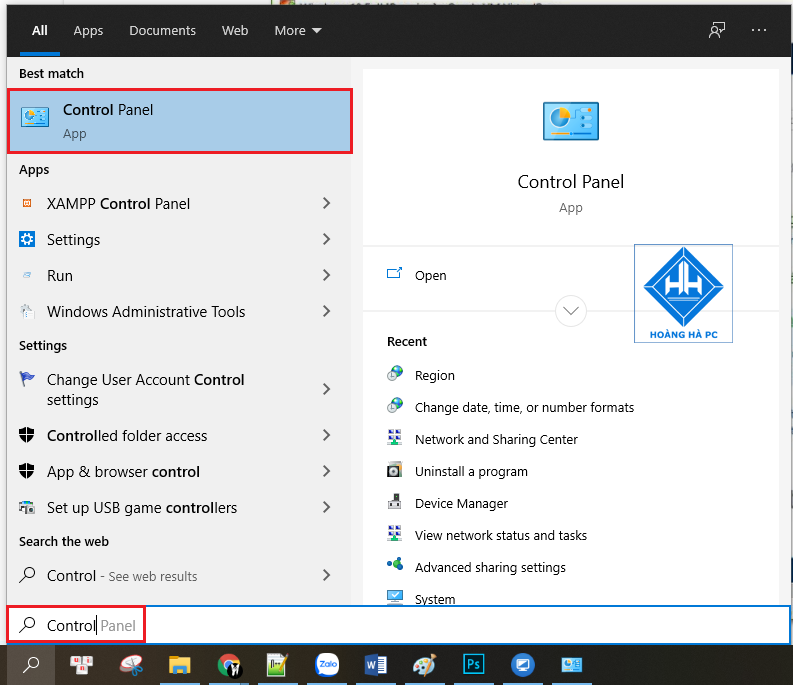Image resolution: width=793 pixels, height=685 pixels.
Task: Click the User Account Control flag icon
Action: point(27,378)
